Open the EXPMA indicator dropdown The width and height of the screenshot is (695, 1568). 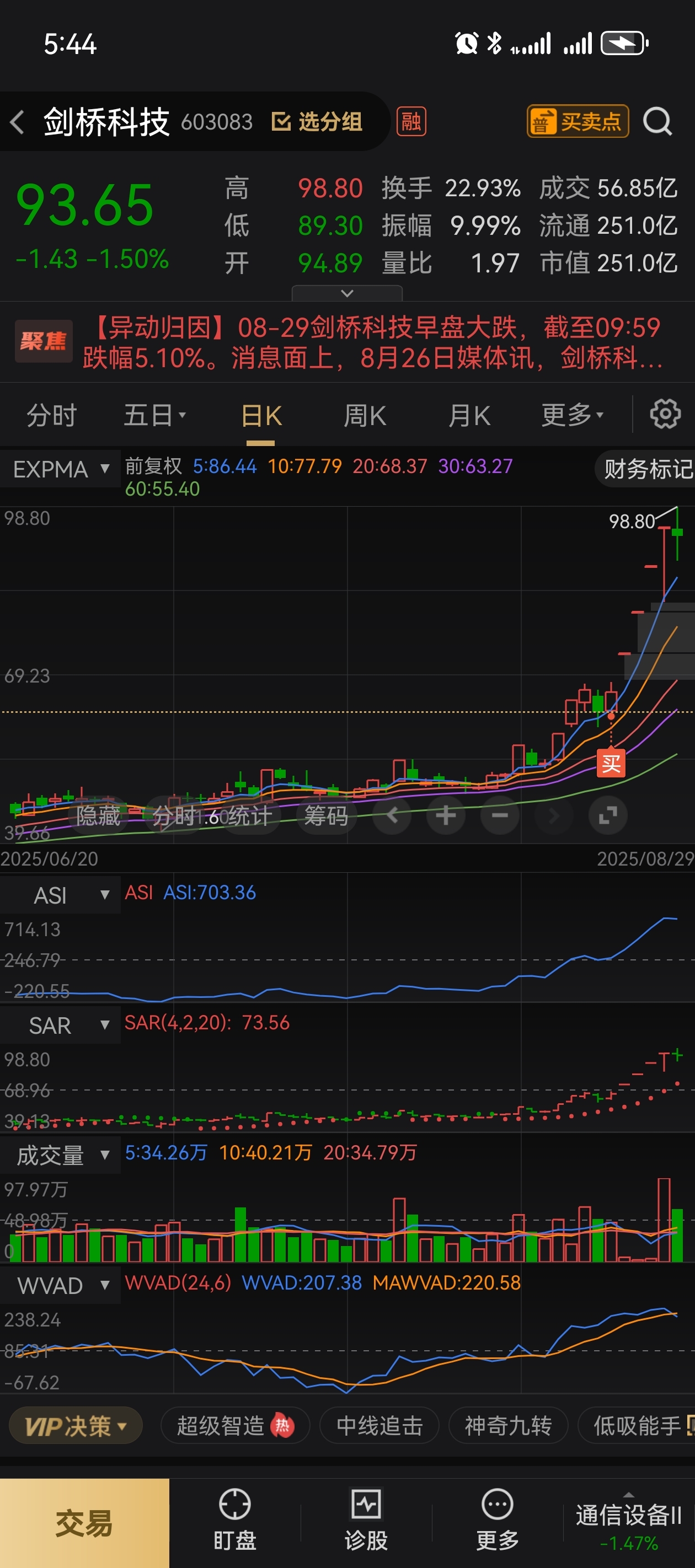tap(60, 469)
